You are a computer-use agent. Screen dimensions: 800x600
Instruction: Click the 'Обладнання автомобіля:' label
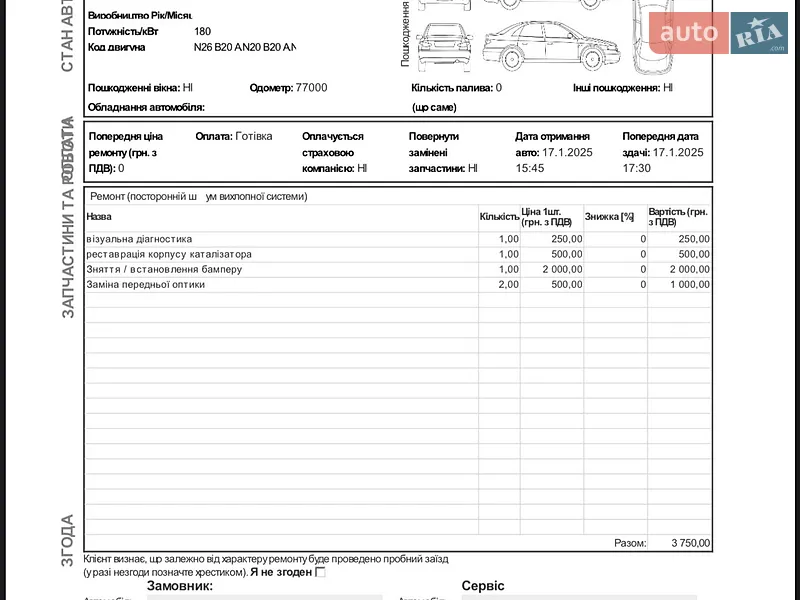click(146, 107)
